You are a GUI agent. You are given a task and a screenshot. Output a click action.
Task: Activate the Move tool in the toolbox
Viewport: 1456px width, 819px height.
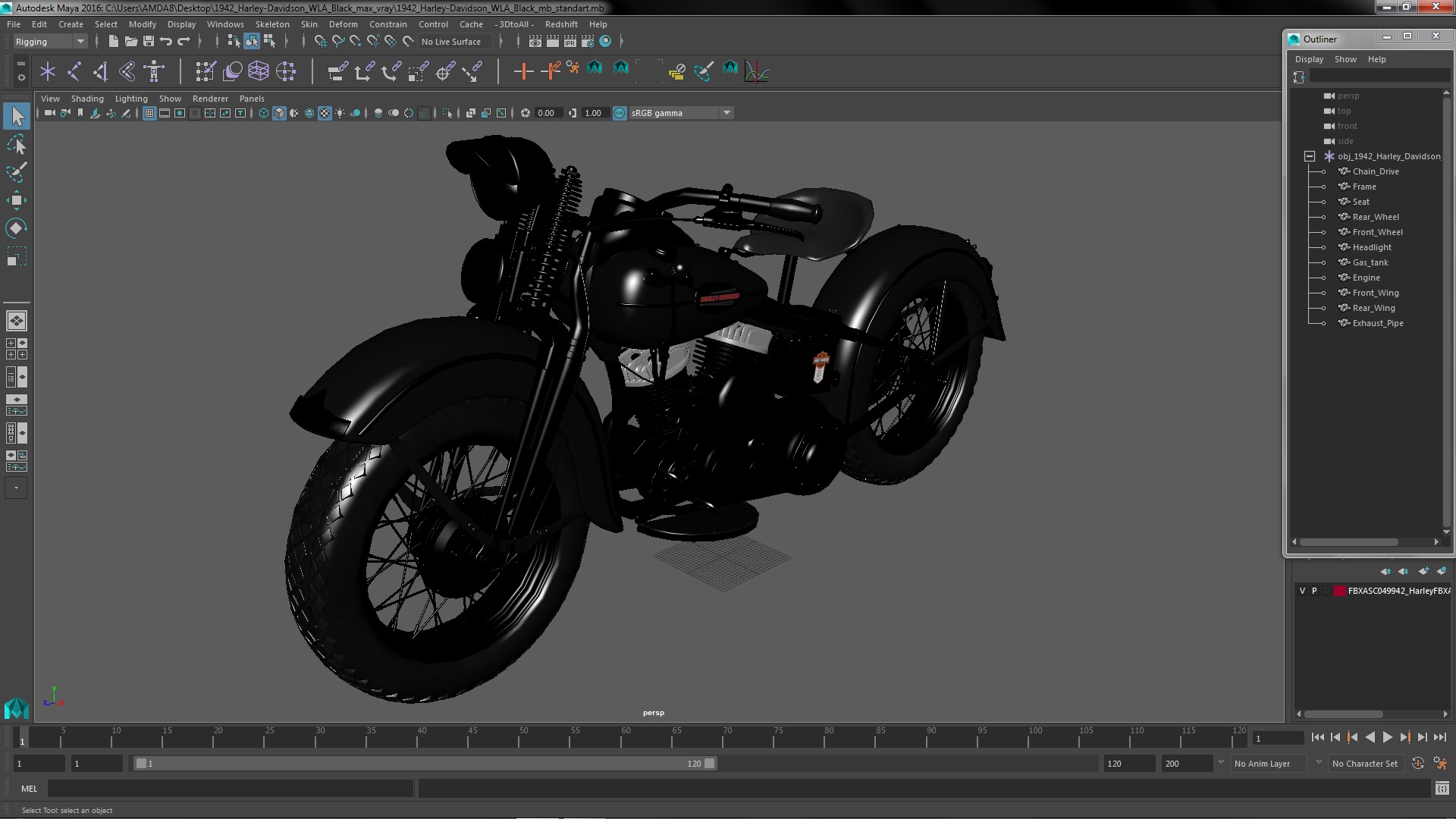tap(16, 200)
